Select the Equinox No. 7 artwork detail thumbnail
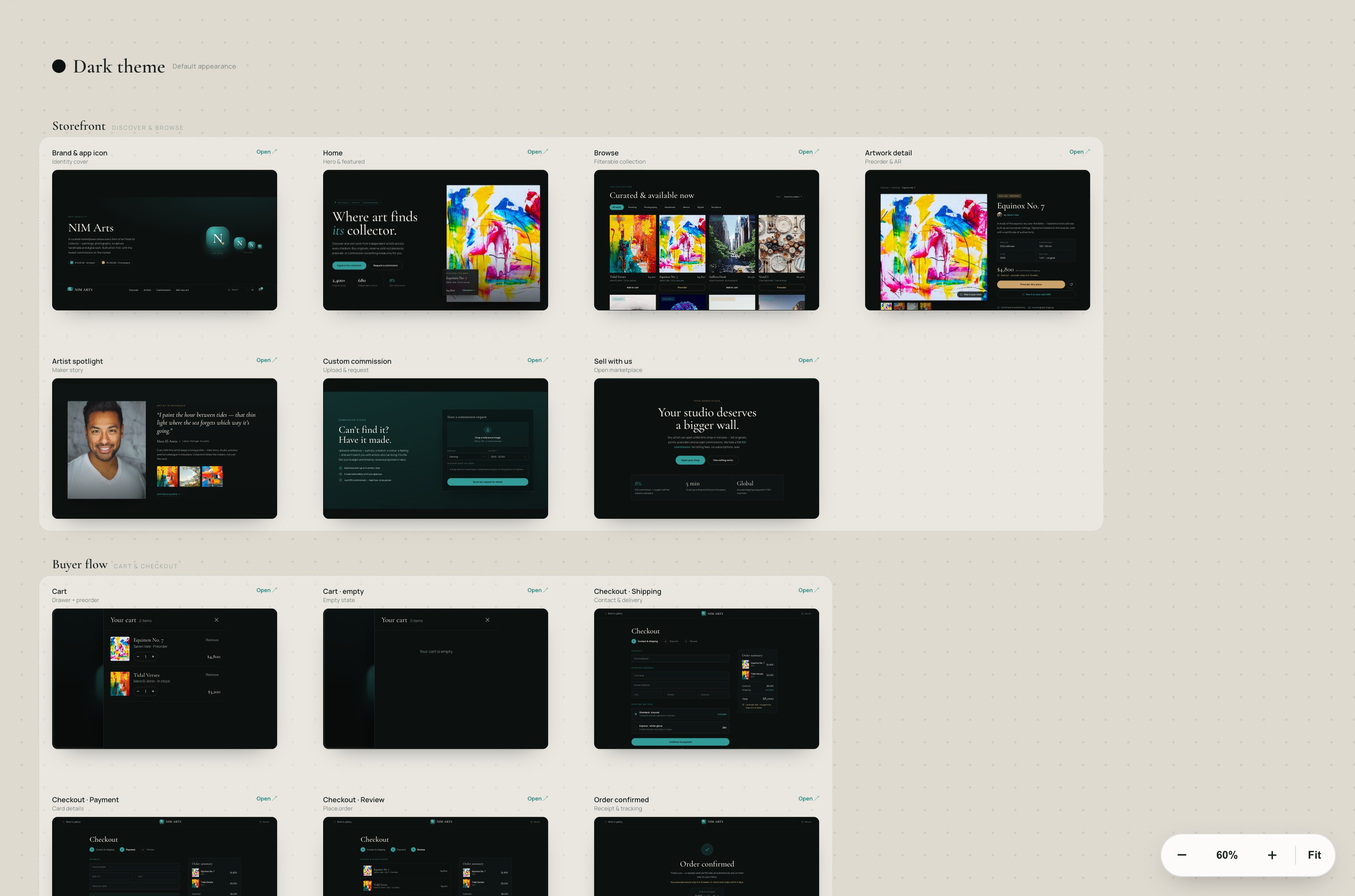 click(x=978, y=240)
